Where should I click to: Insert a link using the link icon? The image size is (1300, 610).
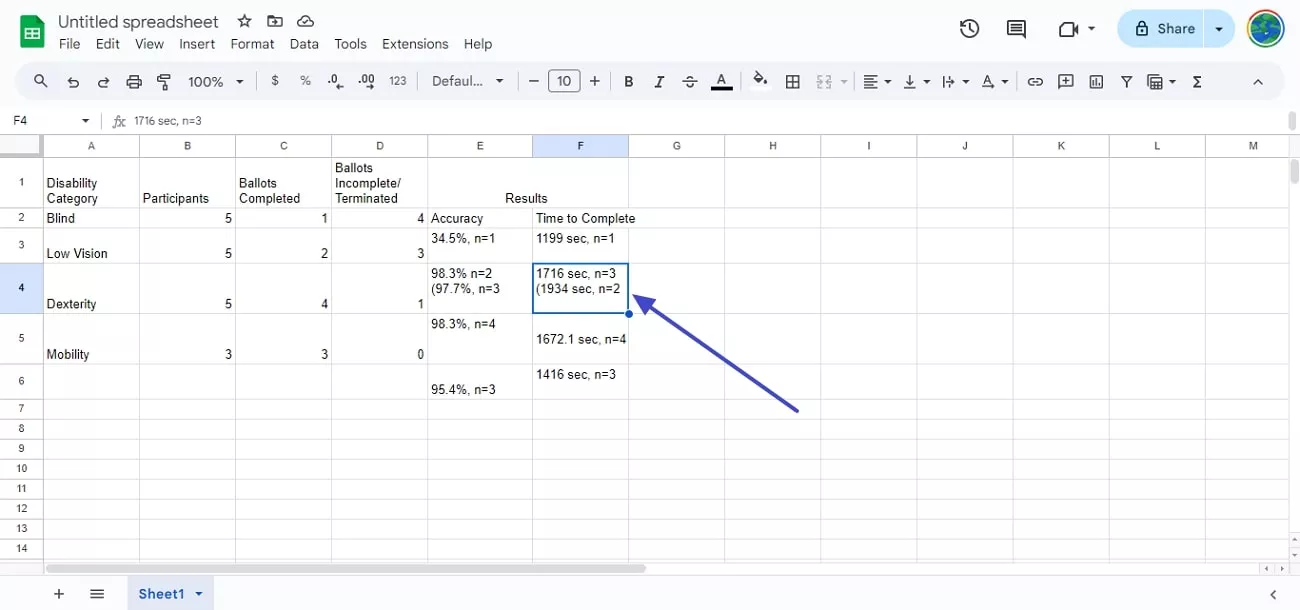click(x=1035, y=81)
